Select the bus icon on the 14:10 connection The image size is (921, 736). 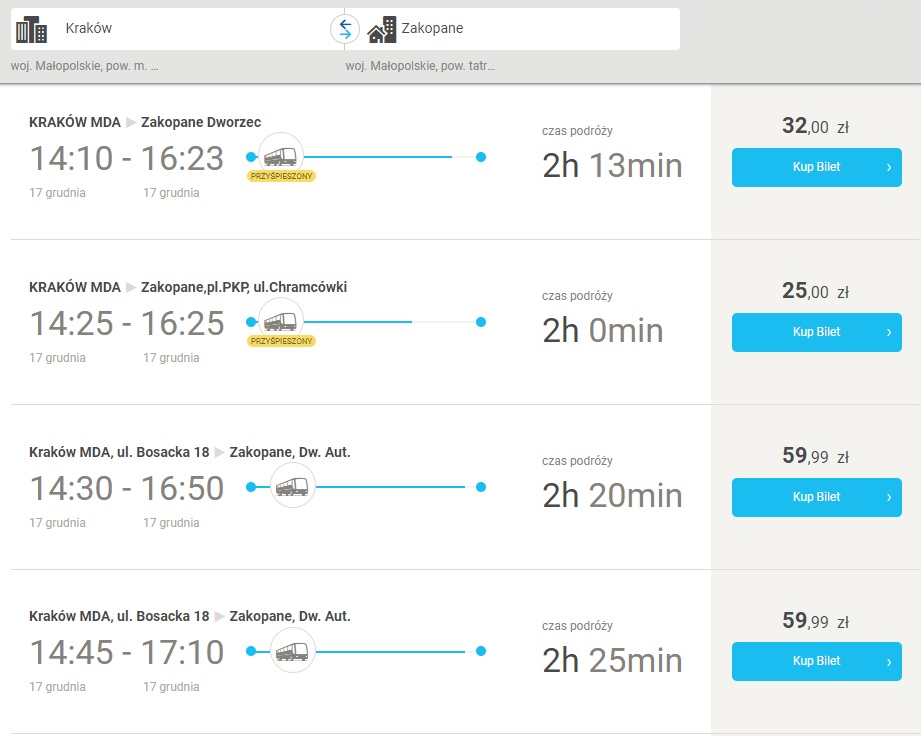click(x=280, y=156)
